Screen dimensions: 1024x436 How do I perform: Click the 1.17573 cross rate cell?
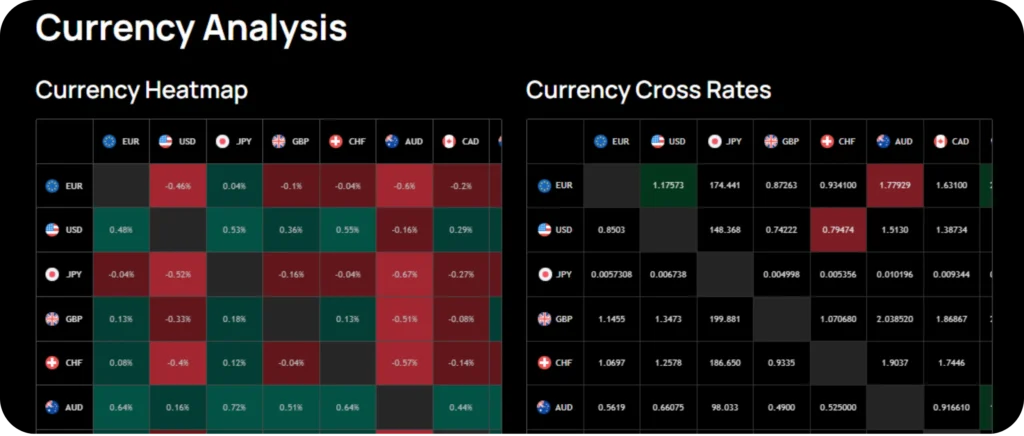click(667, 186)
